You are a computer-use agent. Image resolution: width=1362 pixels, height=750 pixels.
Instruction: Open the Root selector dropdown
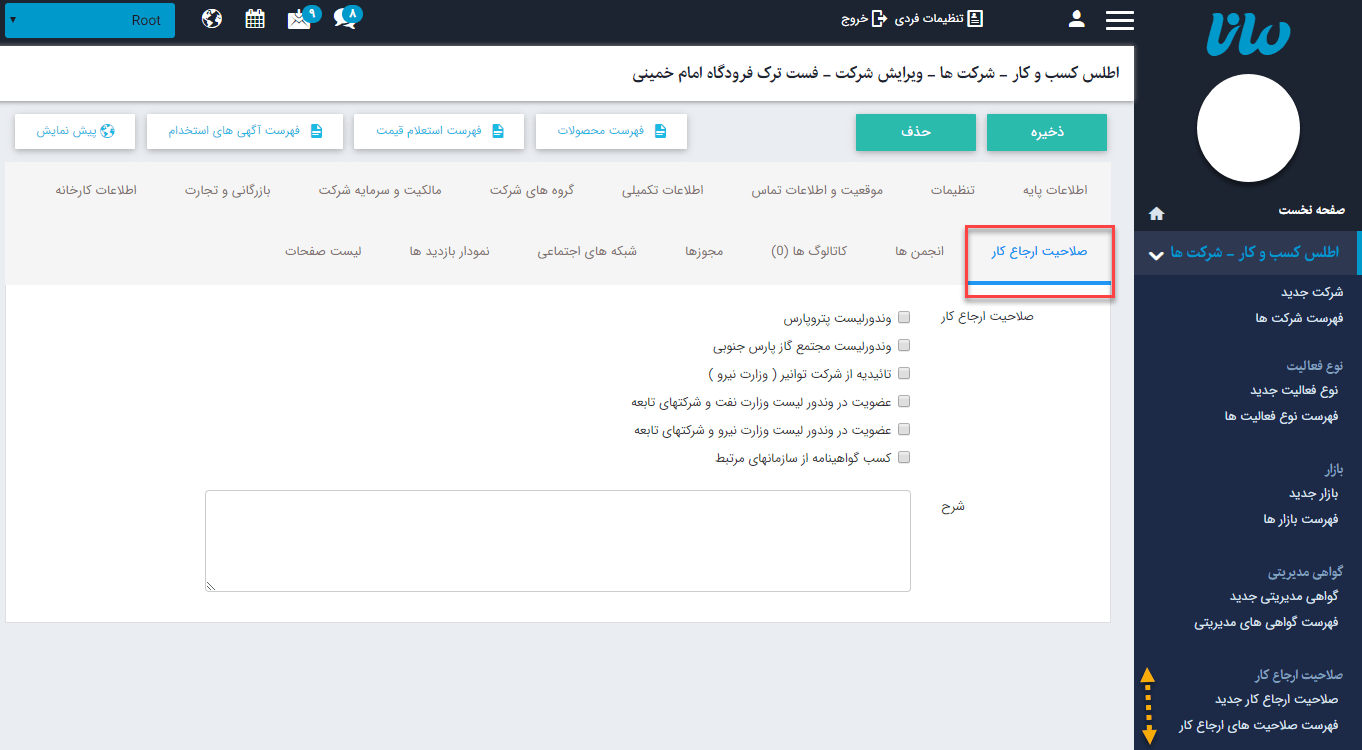(89, 19)
